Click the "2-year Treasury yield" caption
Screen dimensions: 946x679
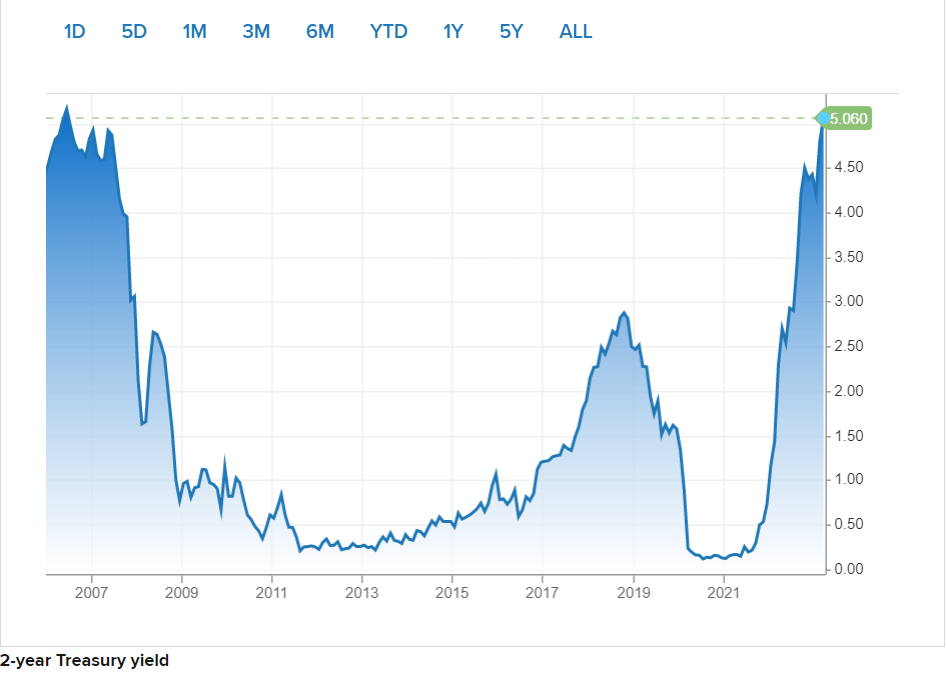point(84,661)
